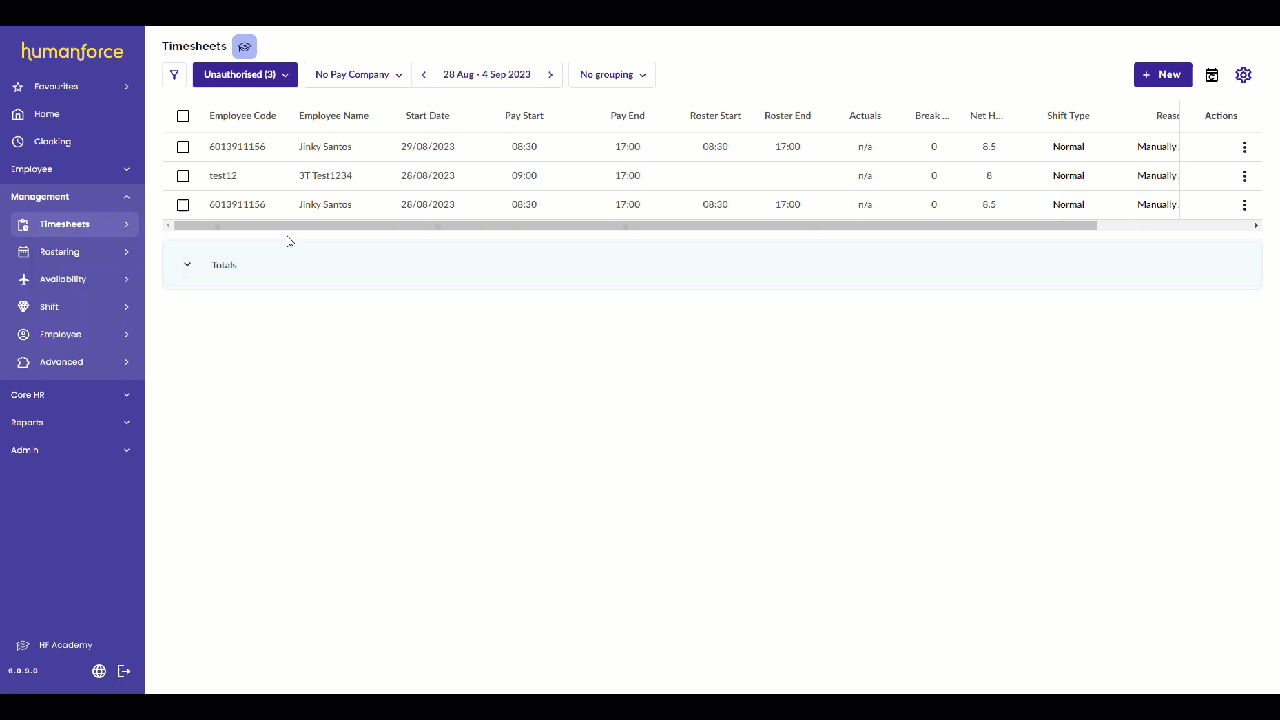Open the actions kebab menu on Jinky Santos row

pyautogui.click(x=1244, y=147)
